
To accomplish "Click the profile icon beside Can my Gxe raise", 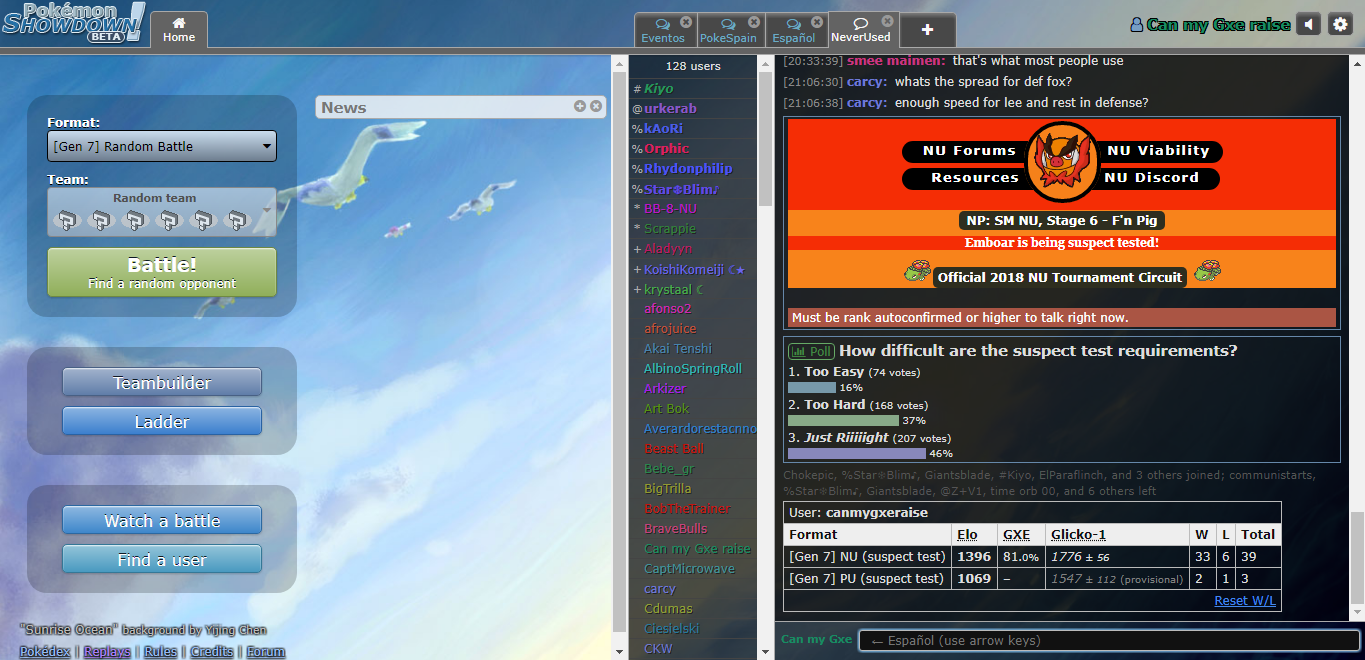I will (1136, 25).
